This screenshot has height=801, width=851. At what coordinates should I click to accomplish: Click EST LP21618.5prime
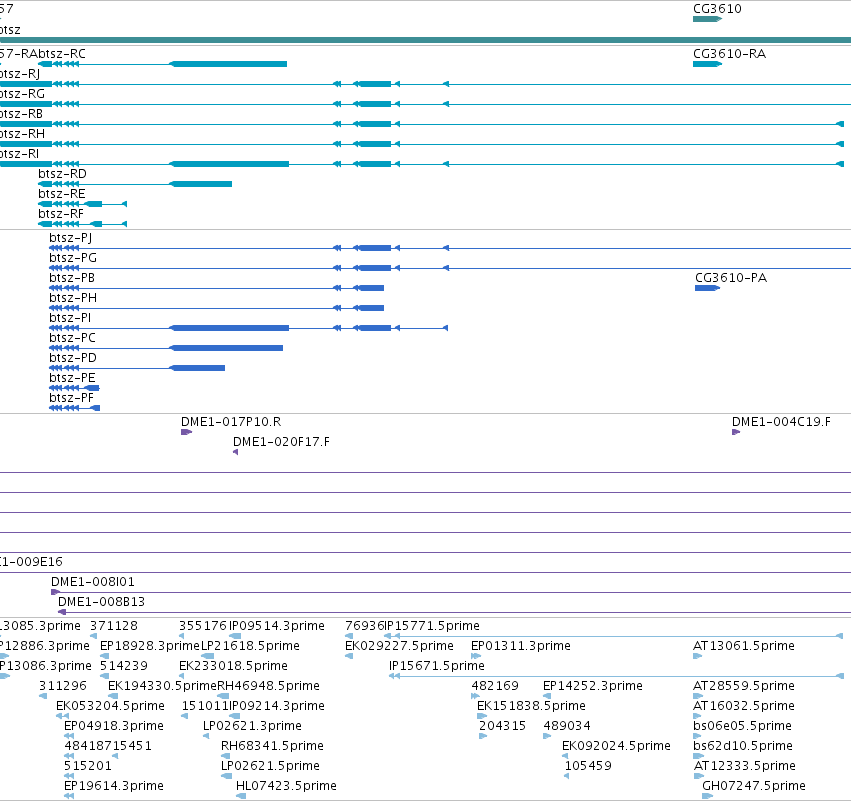tap(250, 646)
